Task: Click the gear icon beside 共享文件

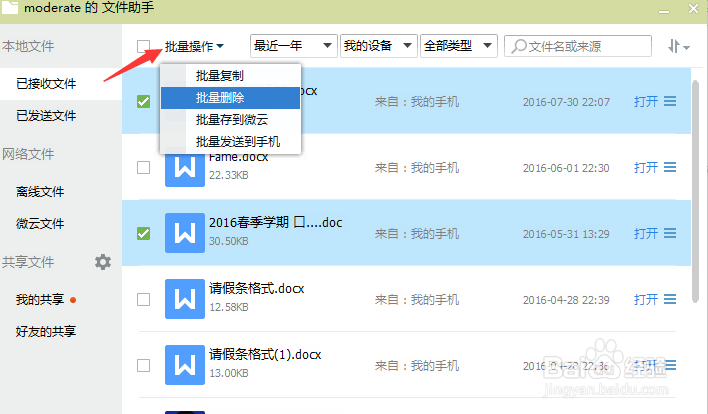Action: [x=103, y=262]
